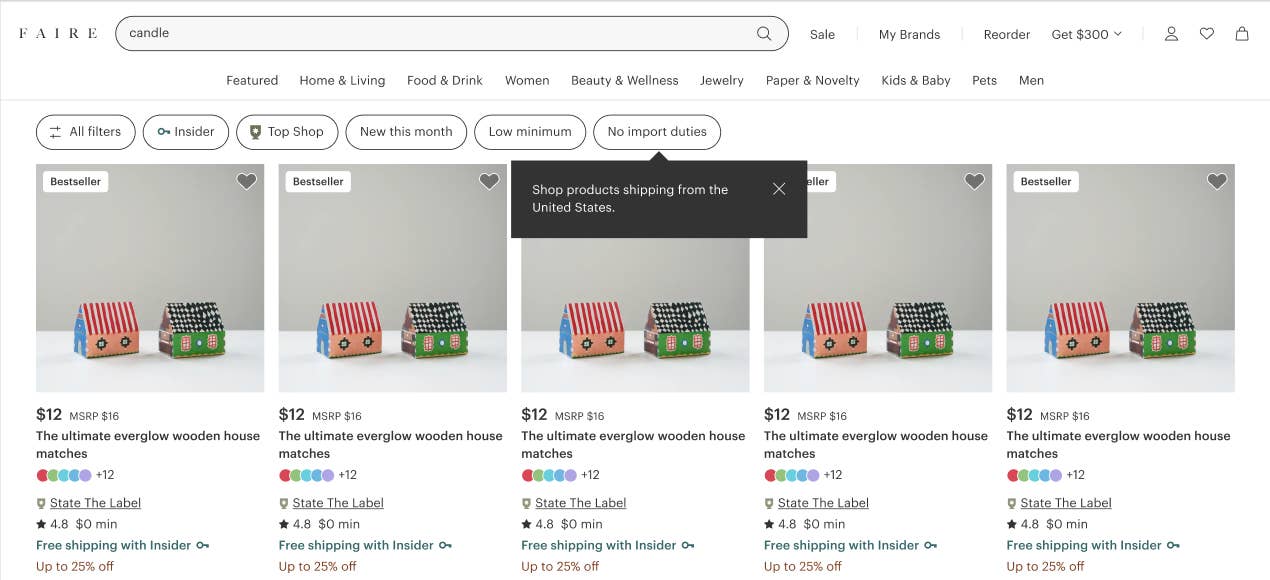This screenshot has width=1270, height=580.
Task: Toggle the Insider filter chip
Action: pos(186,132)
